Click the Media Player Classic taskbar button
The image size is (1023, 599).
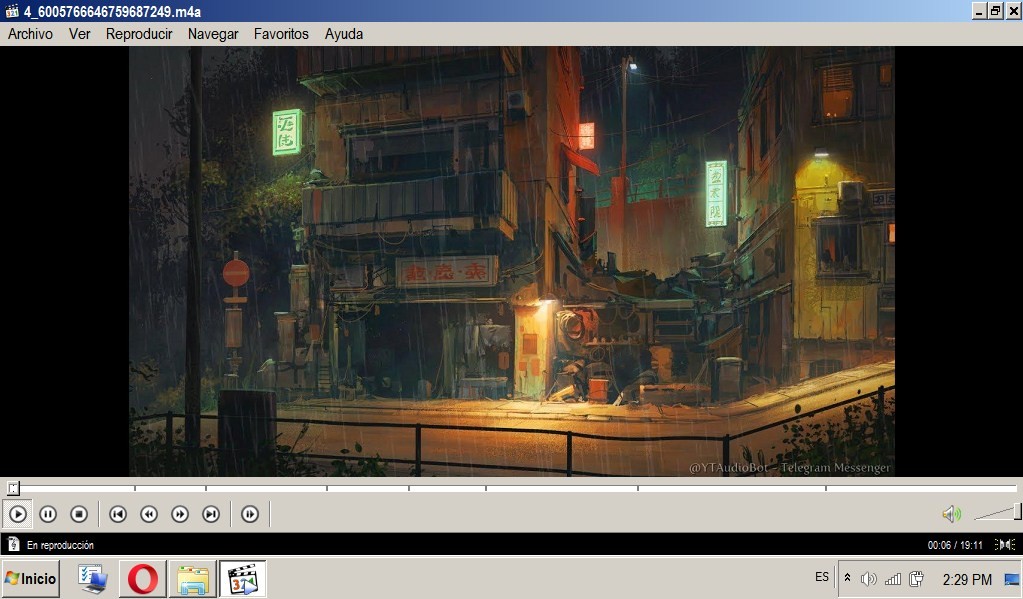(243, 579)
